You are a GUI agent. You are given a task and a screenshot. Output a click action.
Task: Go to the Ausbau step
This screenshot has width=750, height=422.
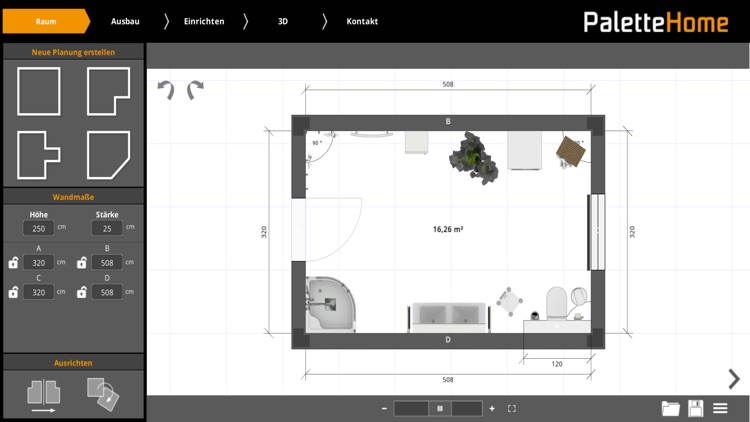coord(125,21)
